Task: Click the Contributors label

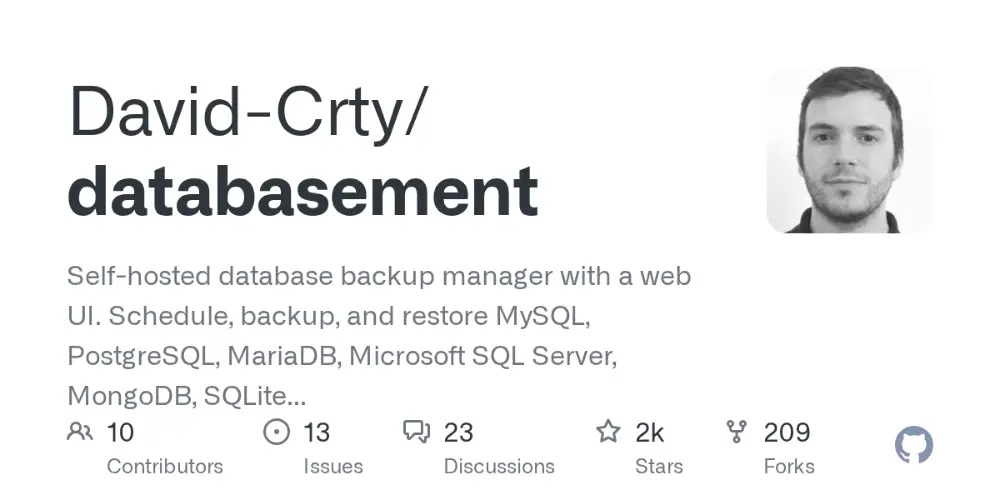Action: click(x=165, y=466)
